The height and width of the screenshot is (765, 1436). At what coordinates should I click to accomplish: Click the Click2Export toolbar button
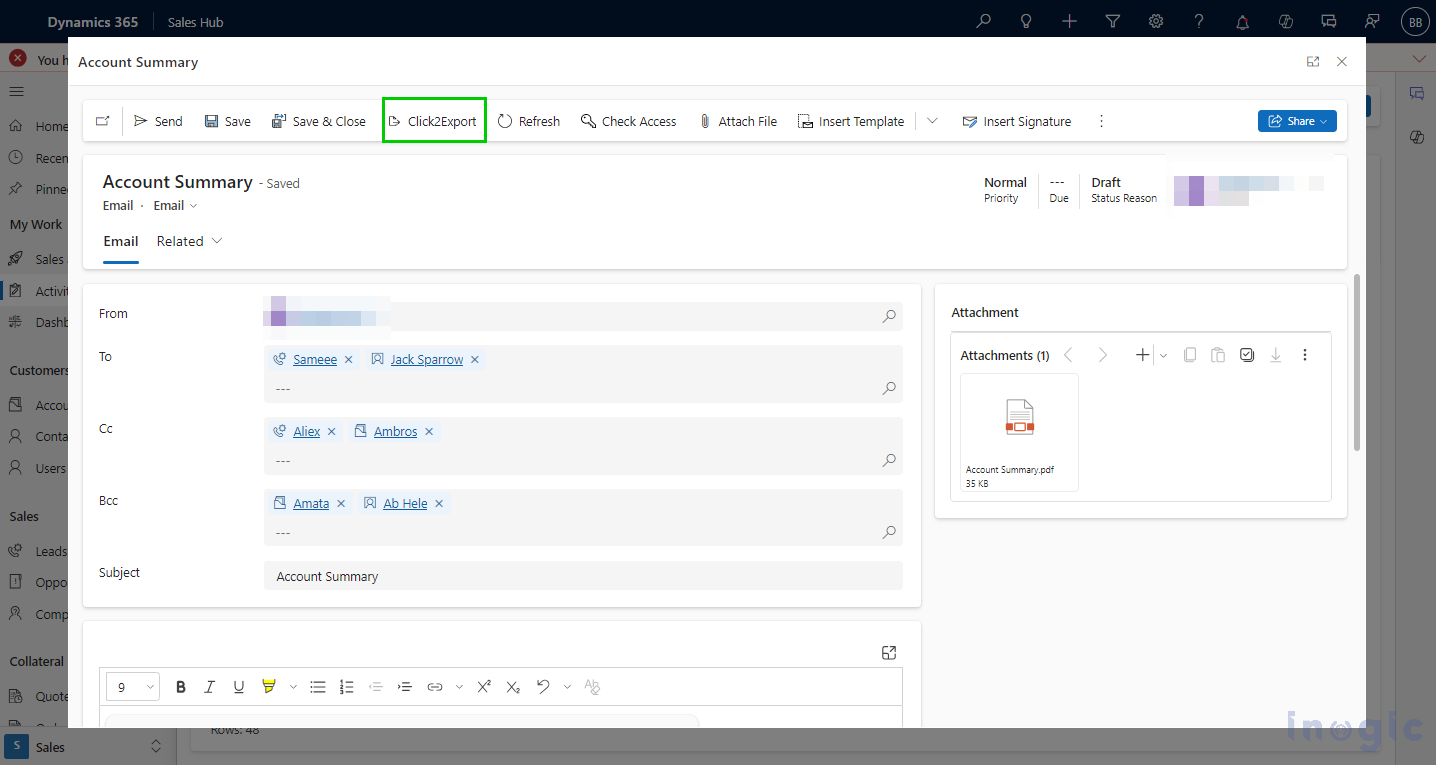coord(433,121)
